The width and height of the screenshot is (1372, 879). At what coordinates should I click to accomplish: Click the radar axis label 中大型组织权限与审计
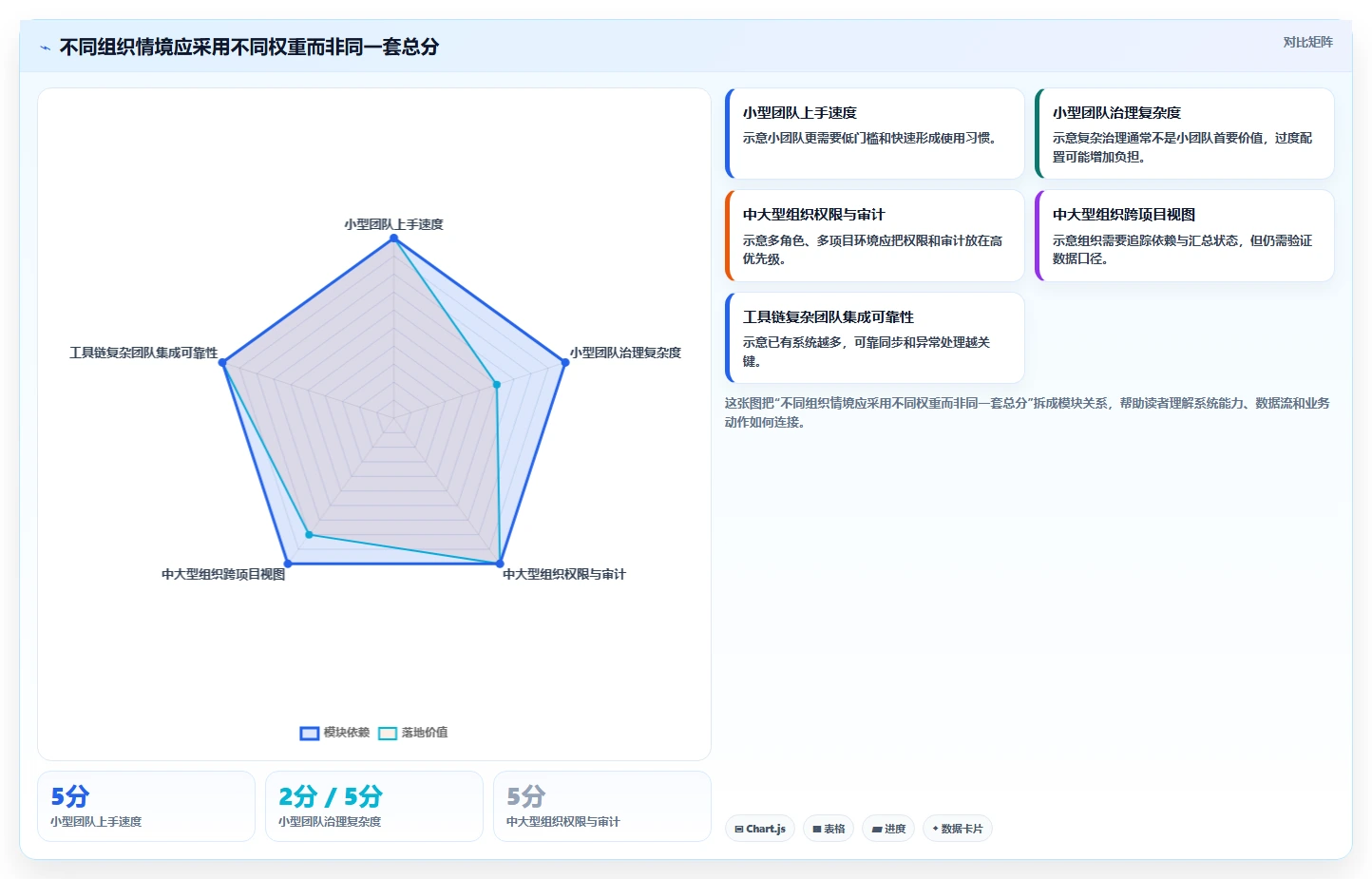pos(564,574)
